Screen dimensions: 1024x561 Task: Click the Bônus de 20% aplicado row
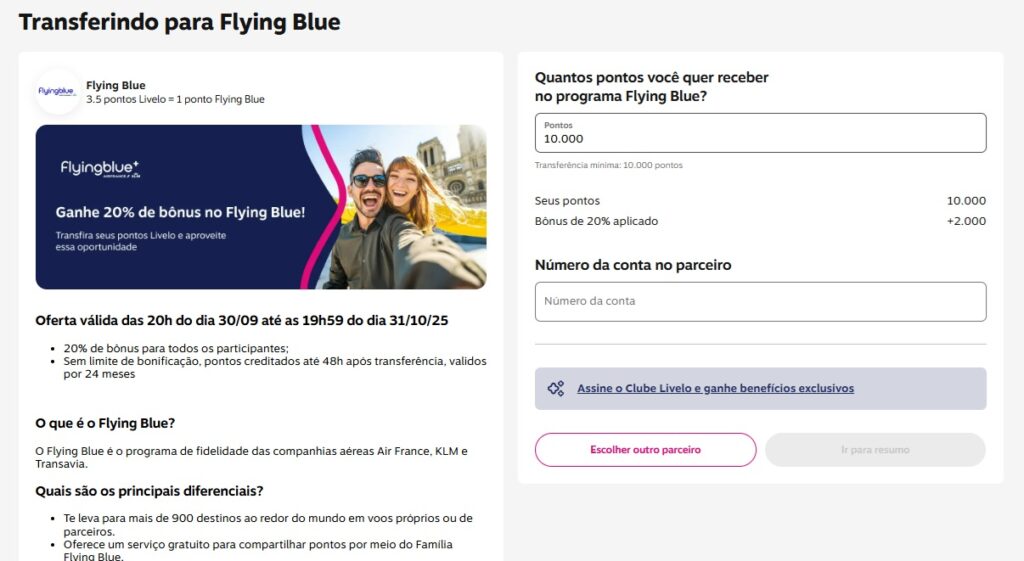[760, 221]
